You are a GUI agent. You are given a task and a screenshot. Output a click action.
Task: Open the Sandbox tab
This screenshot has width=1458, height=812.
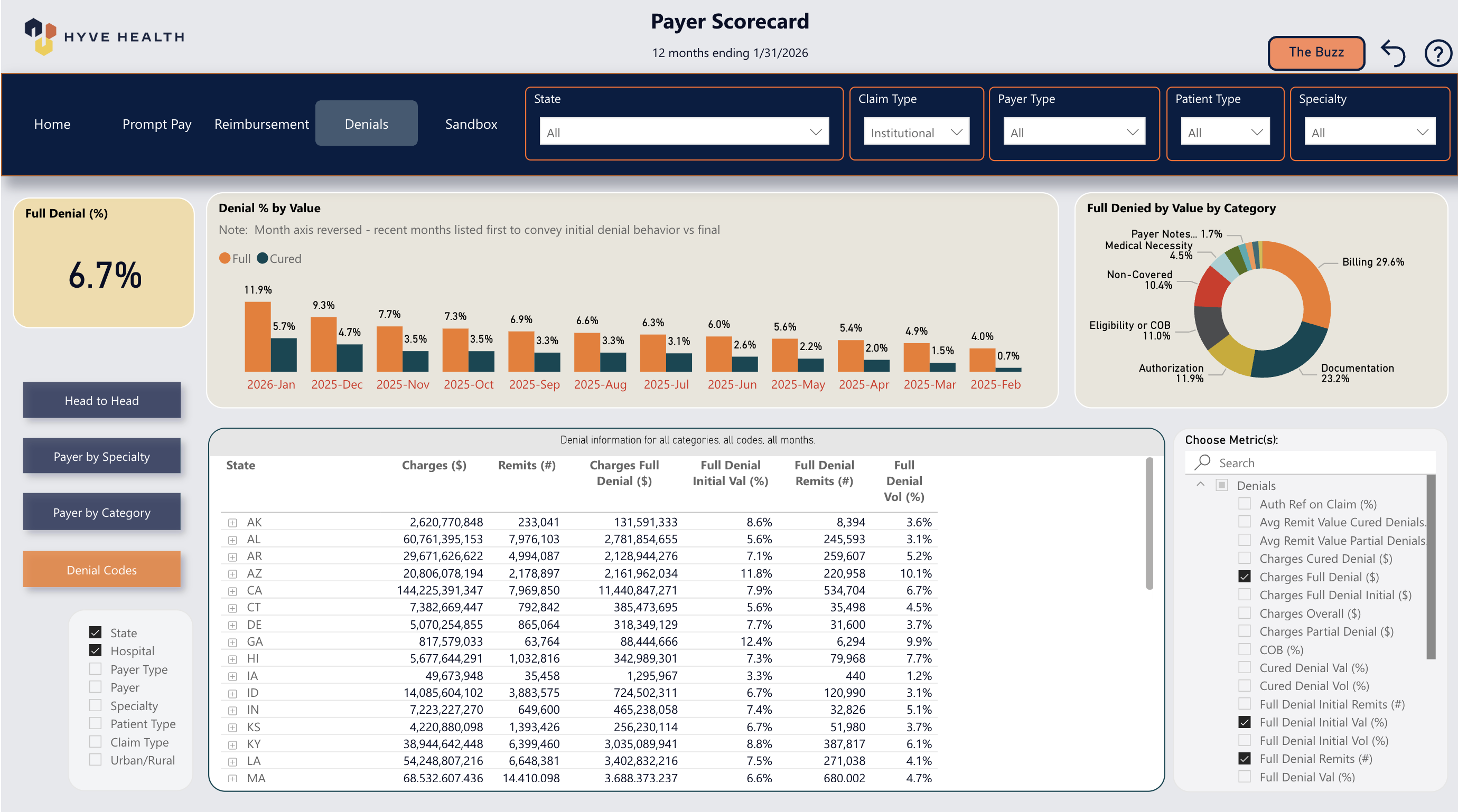[471, 124]
